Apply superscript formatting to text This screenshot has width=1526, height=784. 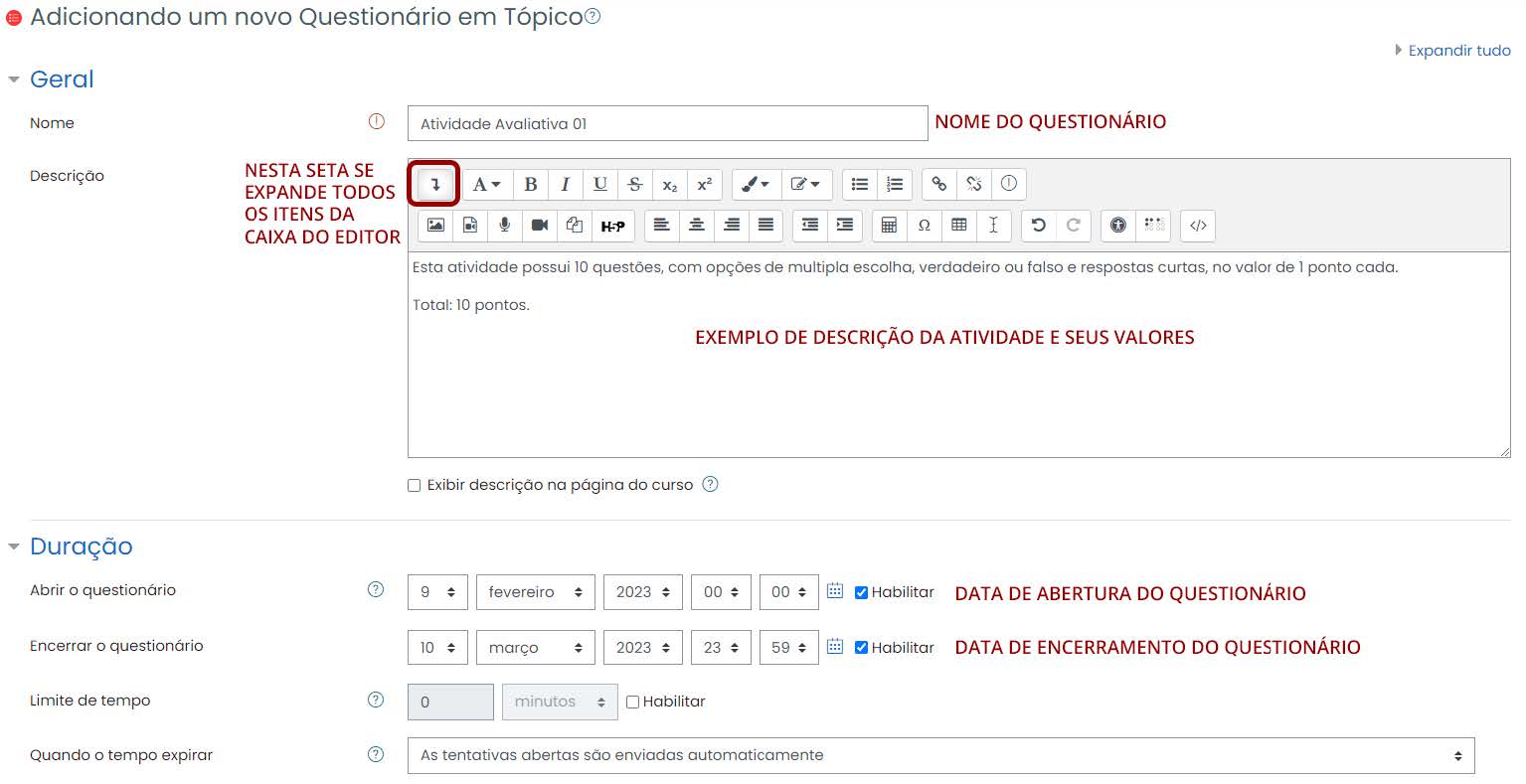tap(704, 184)
